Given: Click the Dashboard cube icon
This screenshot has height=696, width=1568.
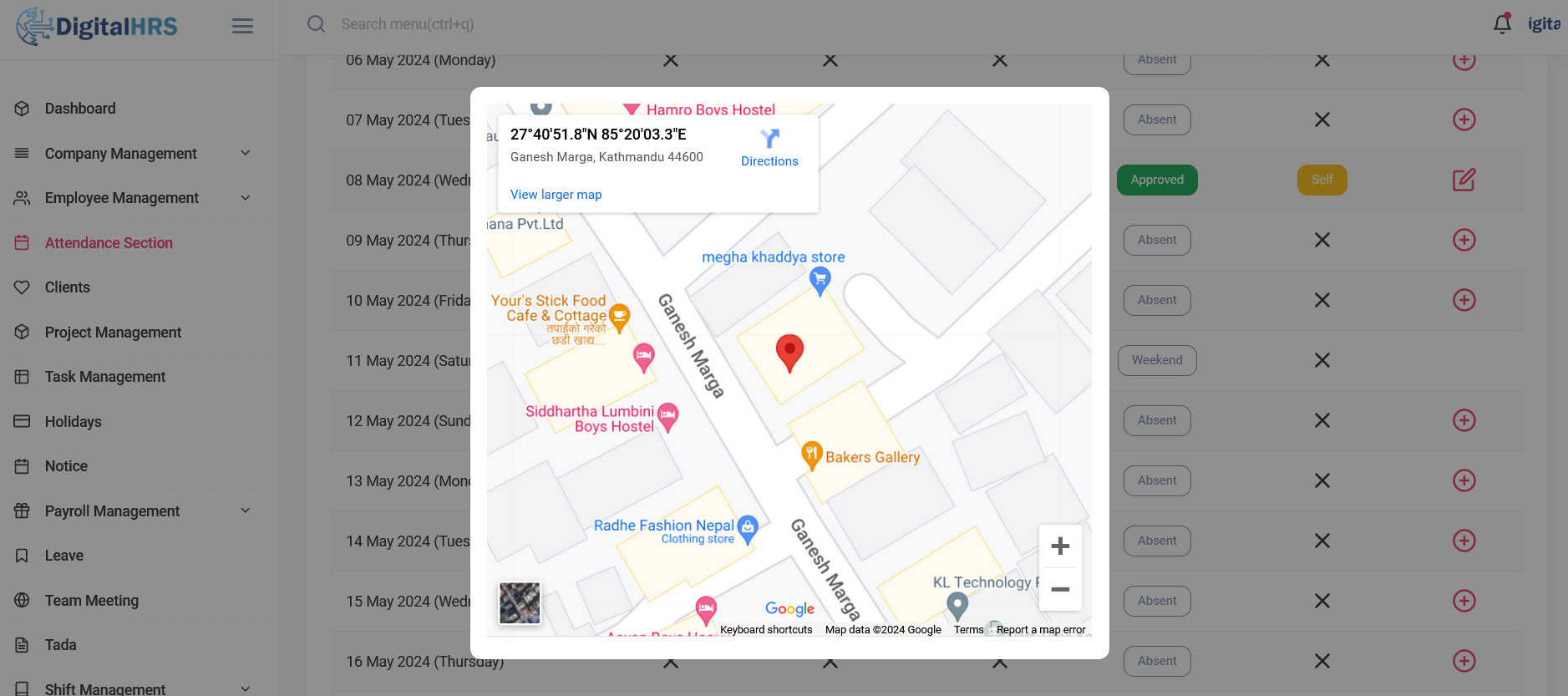Looking at the screenshot, I should tap(23, 109).
